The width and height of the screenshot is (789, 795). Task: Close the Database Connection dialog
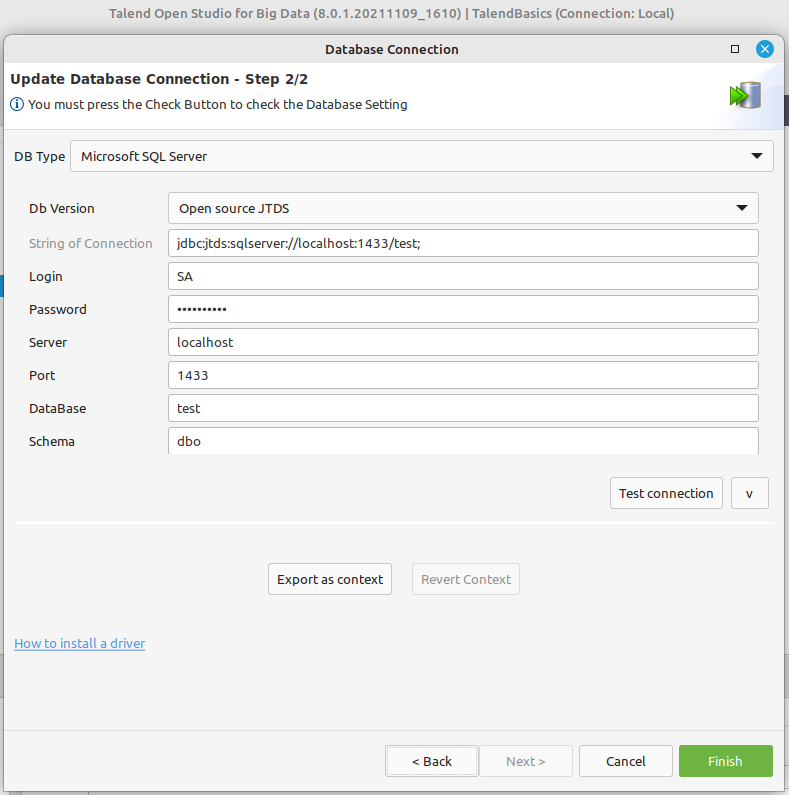click(765, 49)
